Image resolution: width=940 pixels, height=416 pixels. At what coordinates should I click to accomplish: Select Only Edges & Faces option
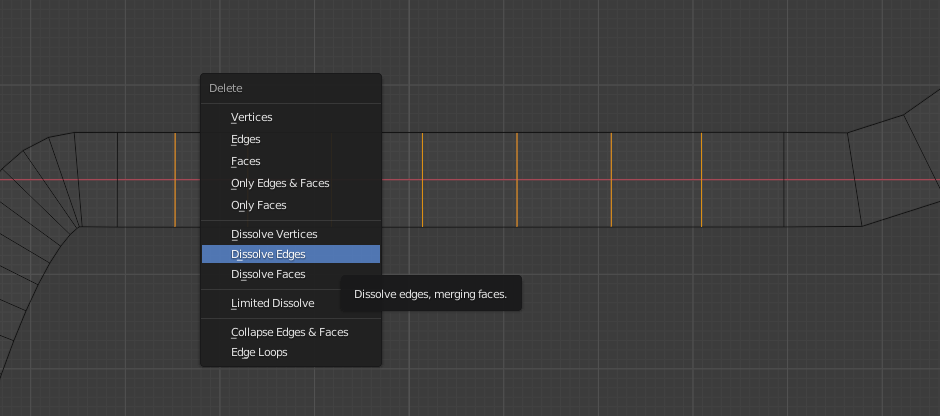click(x=291, y=183)
